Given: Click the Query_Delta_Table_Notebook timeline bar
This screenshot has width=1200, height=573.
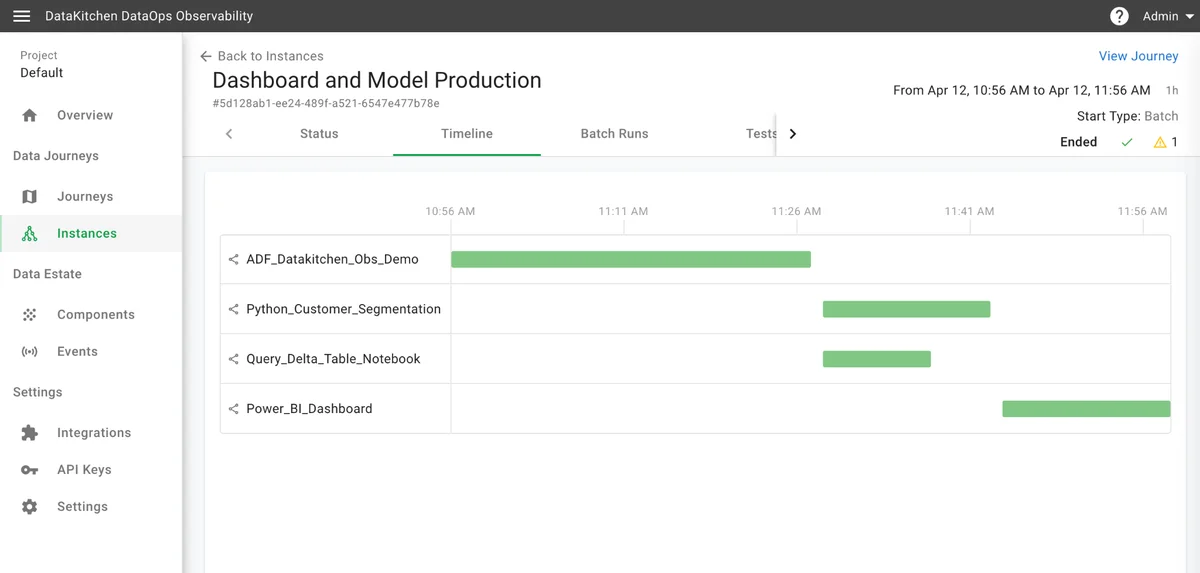Looking at the screenshot, I should click(x=877, y=359).
